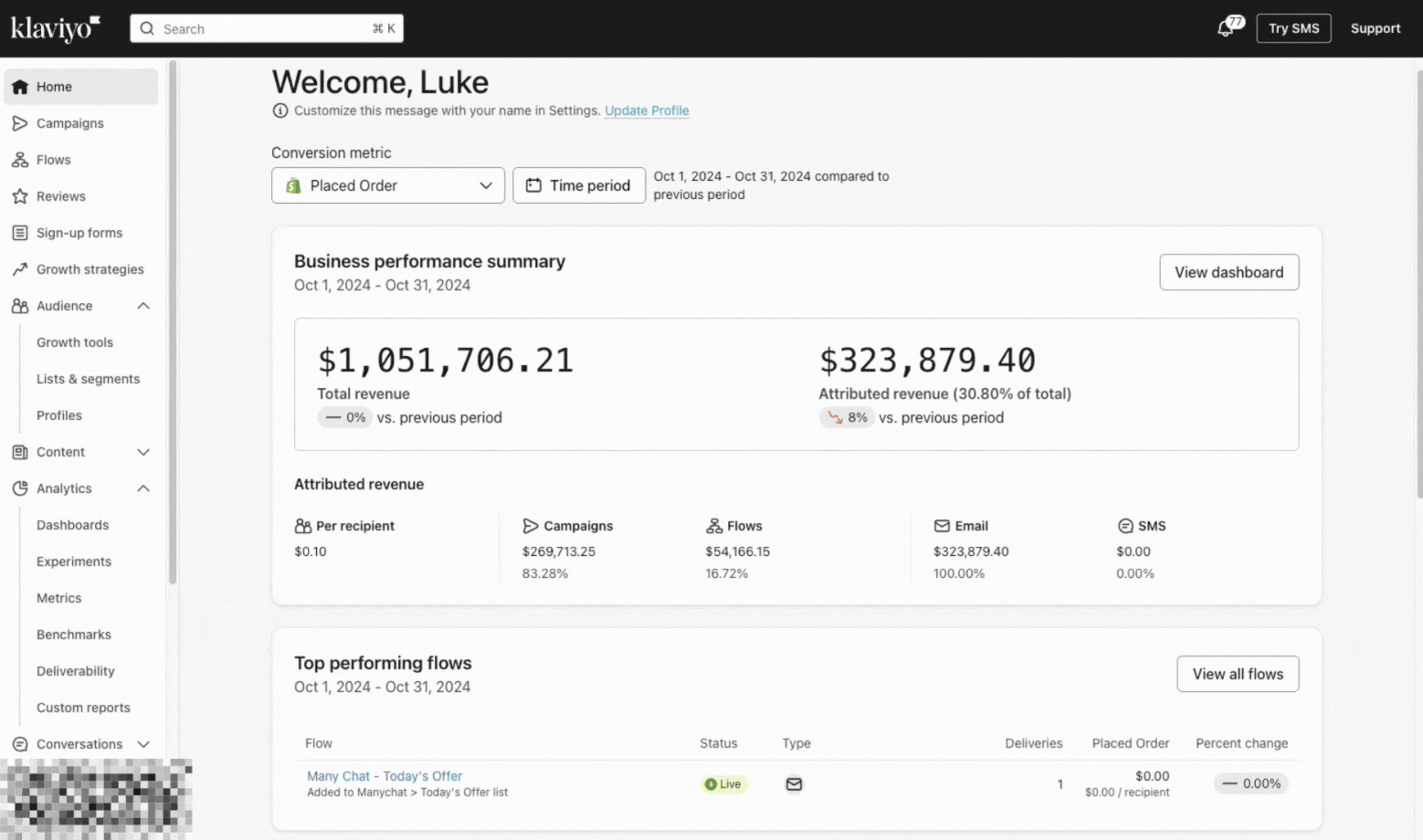Click the Growth strategies arrow icon

[20, 269]
